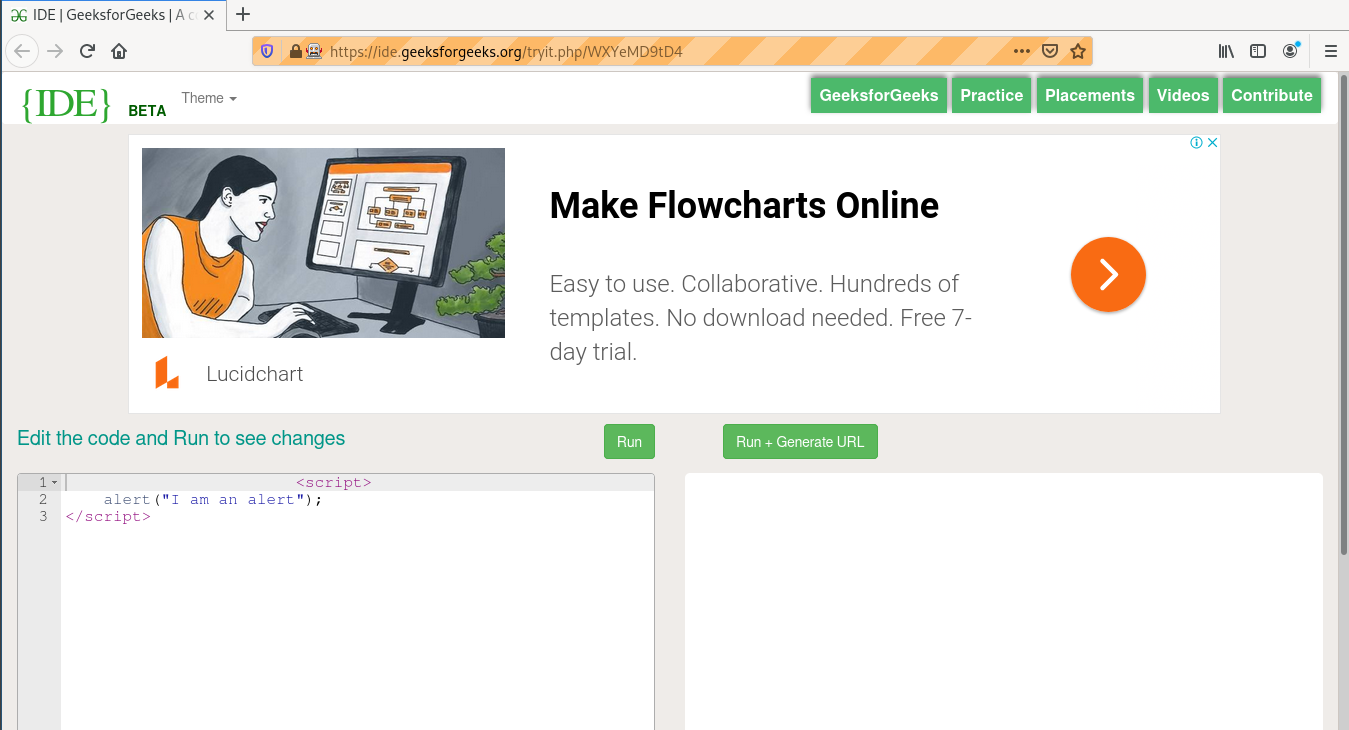Select the IDE GeeksforGeeks browser tab
Screen dimensions: 1349x730
113,15
